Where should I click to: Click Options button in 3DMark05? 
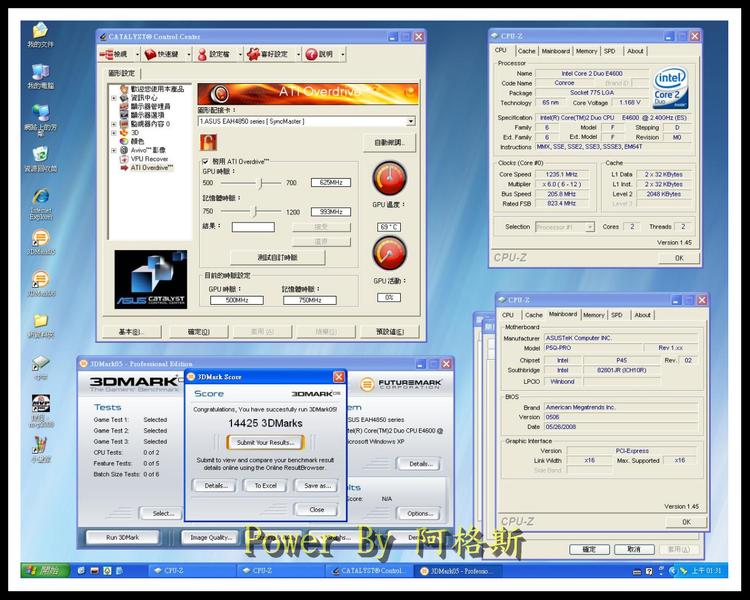tap(420, 513)
